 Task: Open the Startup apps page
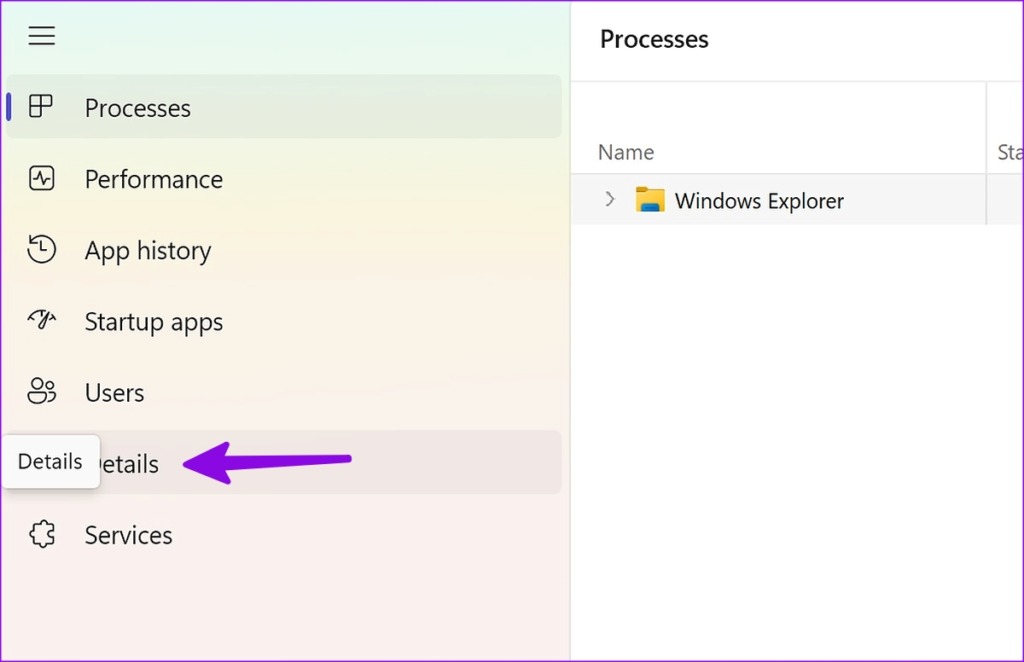pos(154,321)
